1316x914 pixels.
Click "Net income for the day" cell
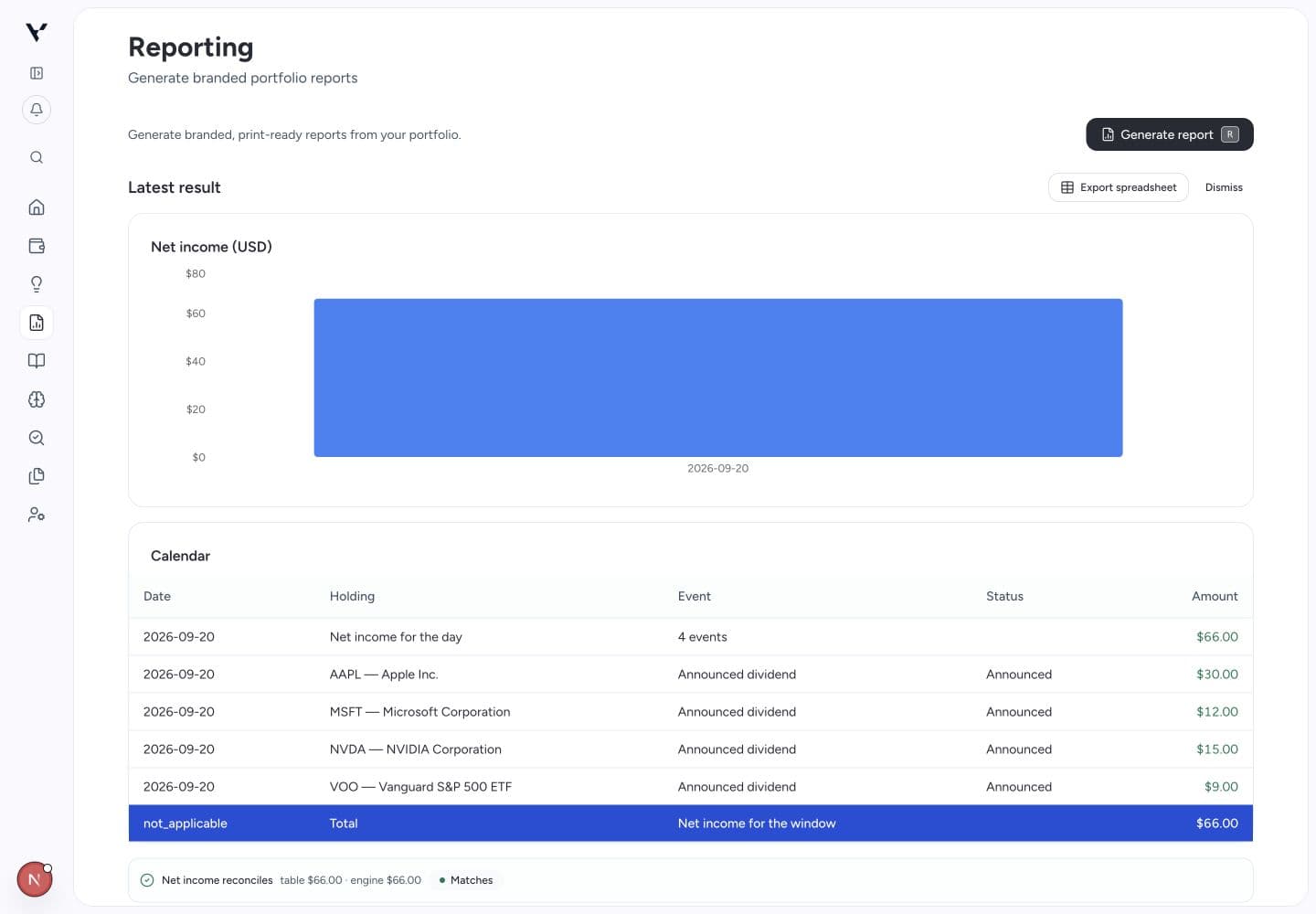click(396, 637)
